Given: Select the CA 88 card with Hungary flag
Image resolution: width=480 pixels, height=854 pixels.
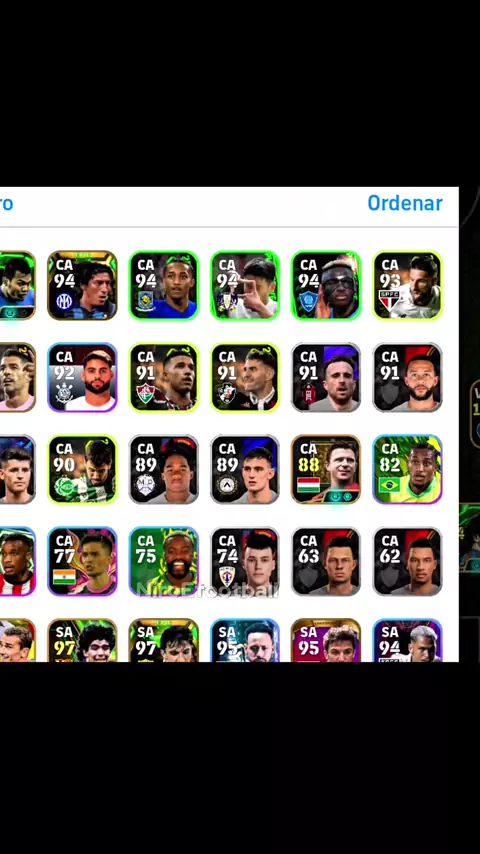Looking at the screenshot, I should coord(326,469).
